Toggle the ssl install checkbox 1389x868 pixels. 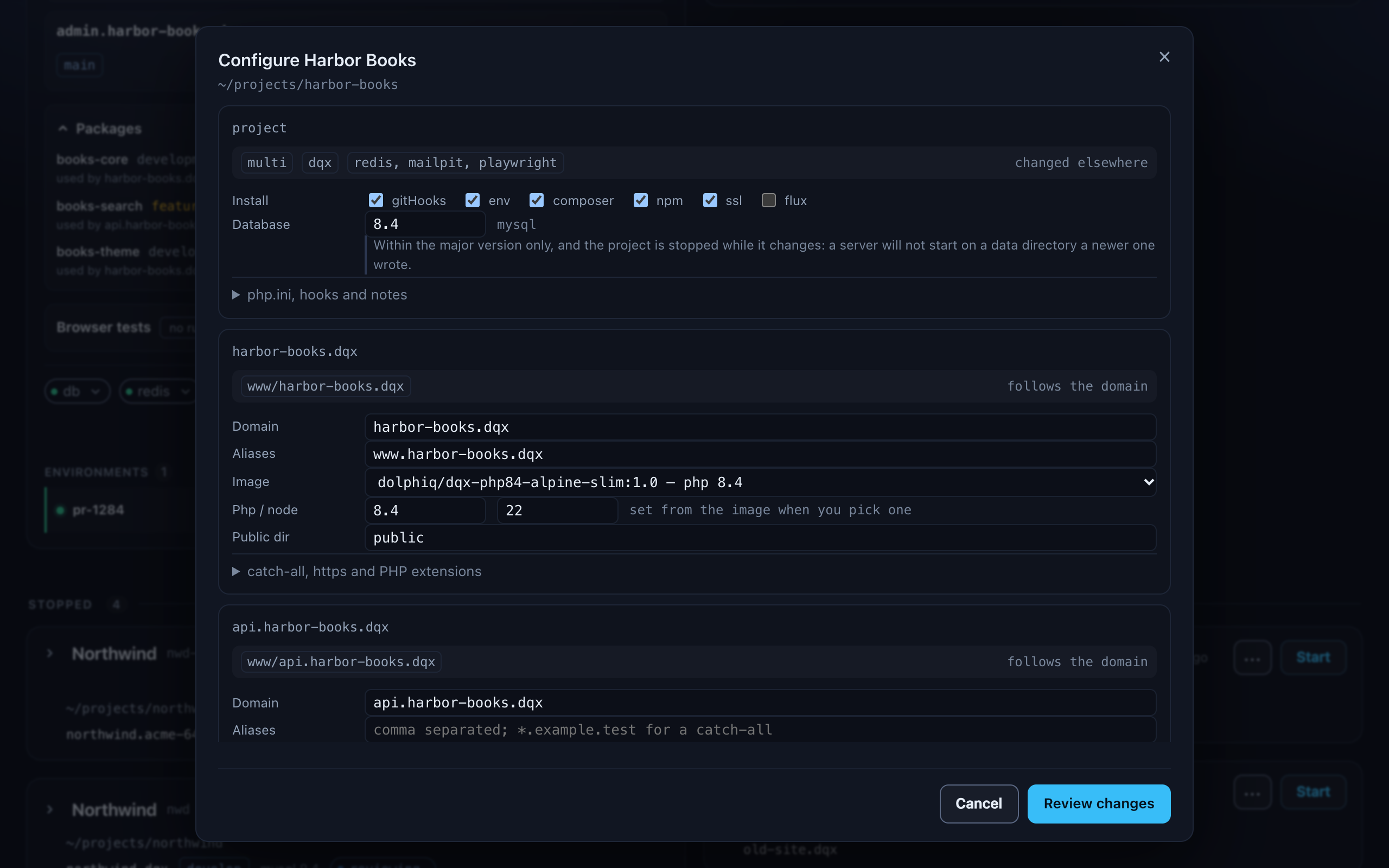(x=710, y=200)
